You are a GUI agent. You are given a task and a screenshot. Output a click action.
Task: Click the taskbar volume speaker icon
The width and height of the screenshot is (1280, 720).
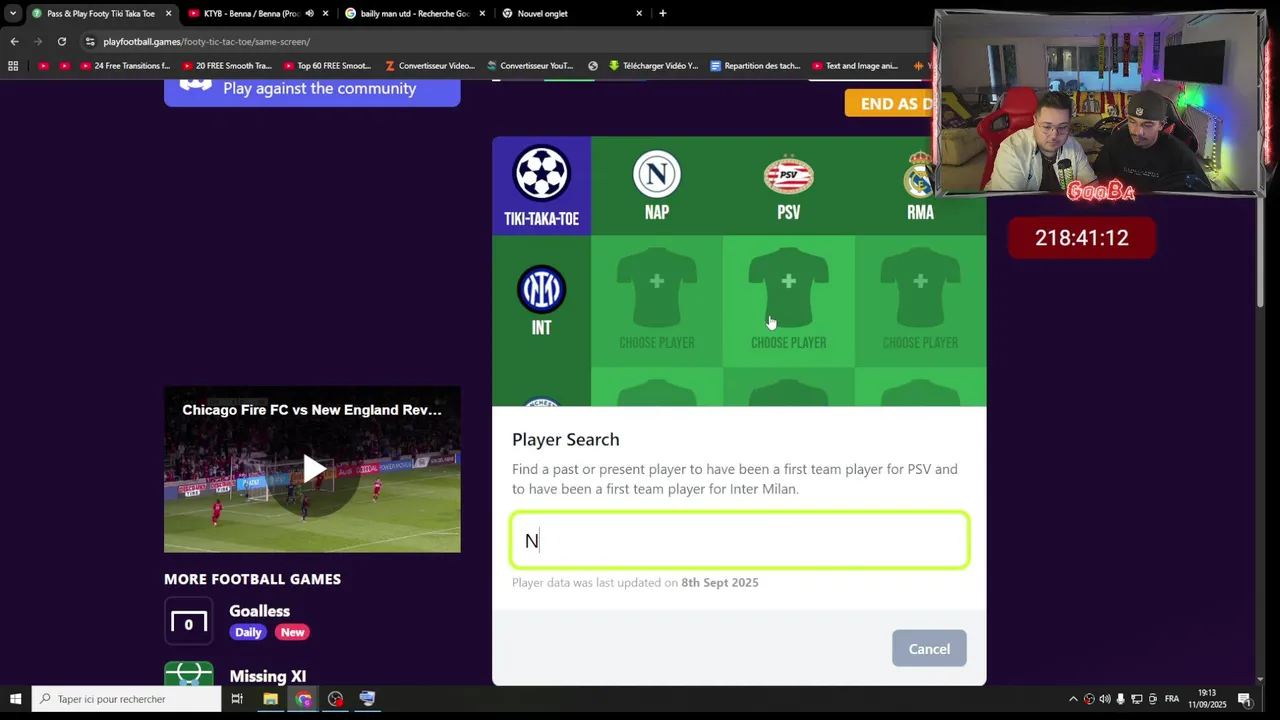pyautogui.click(x=1105, y=699)
